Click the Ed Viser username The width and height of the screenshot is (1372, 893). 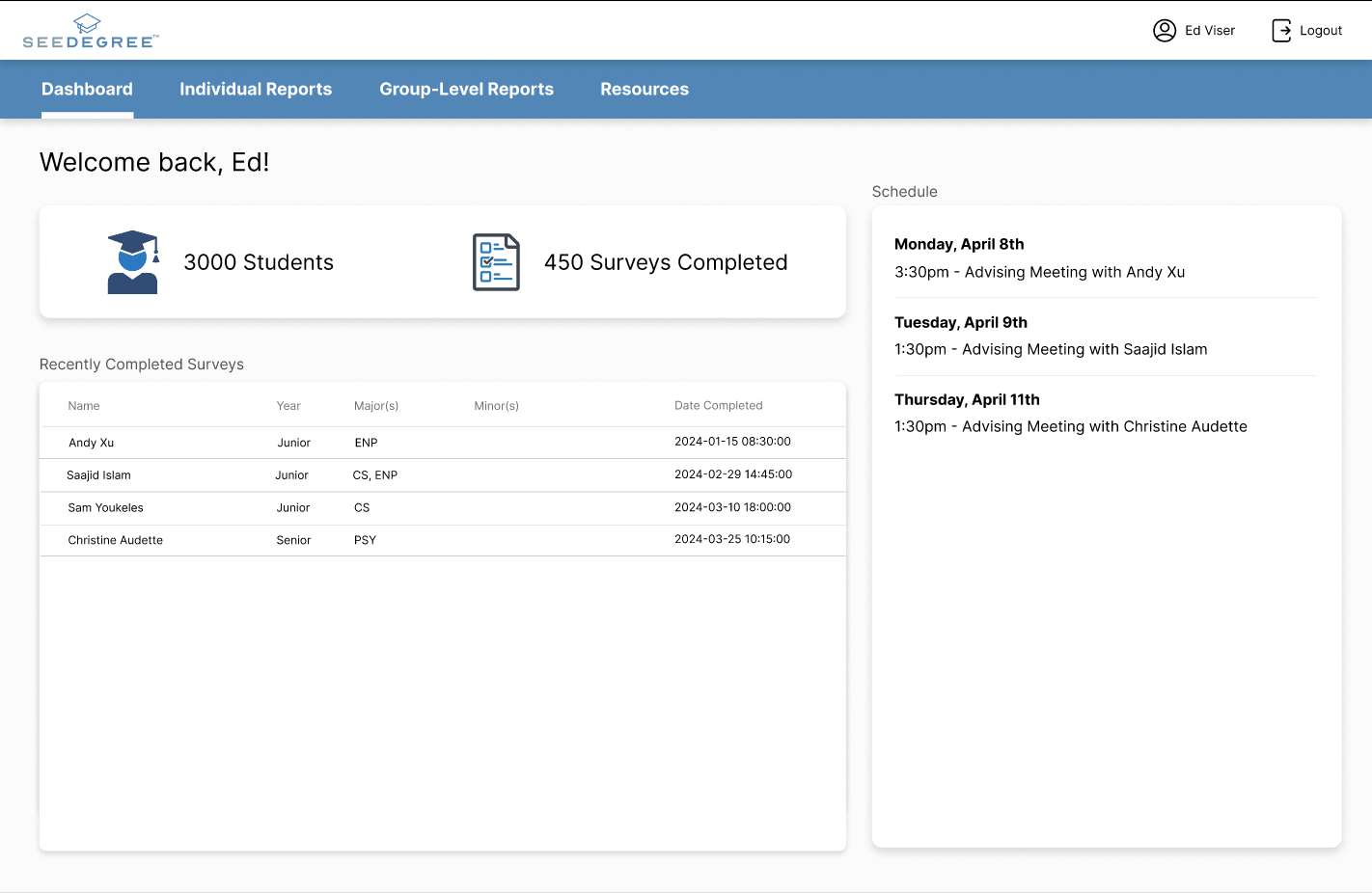(x=1210, y=31)
